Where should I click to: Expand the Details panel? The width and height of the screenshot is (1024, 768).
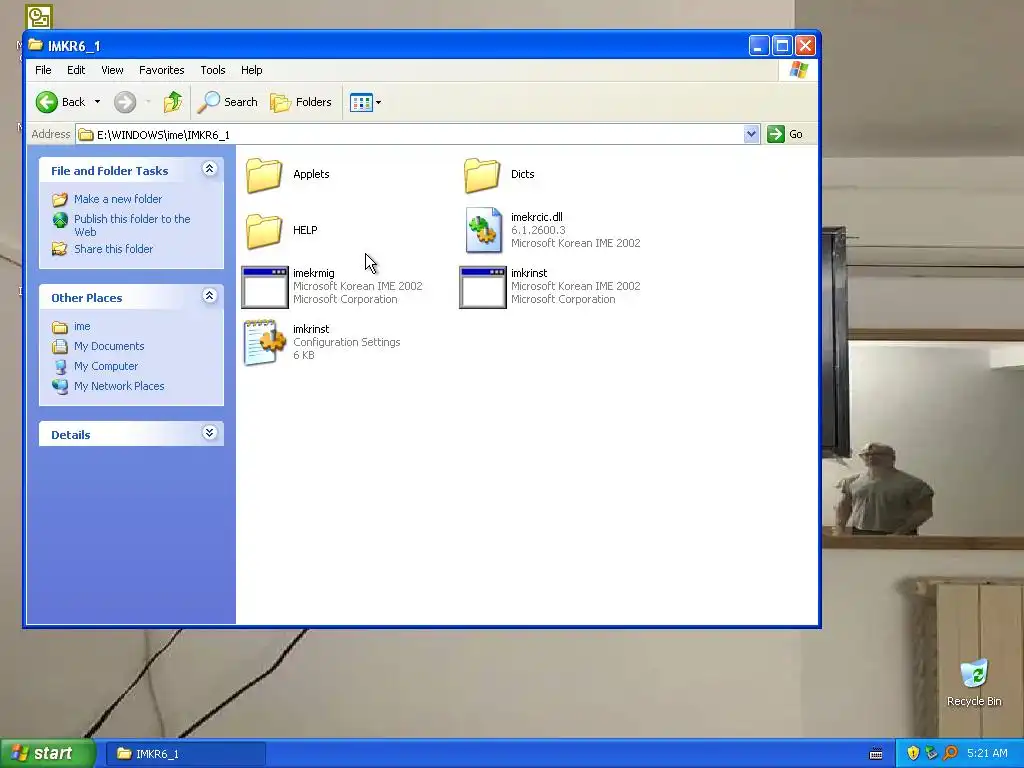click(209, 433)
